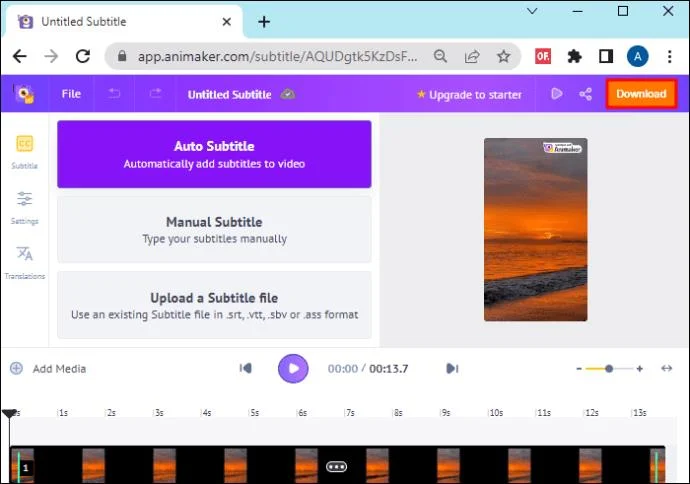Click the orange Download button
690x484 pixels.
click(x=641, y=94)
